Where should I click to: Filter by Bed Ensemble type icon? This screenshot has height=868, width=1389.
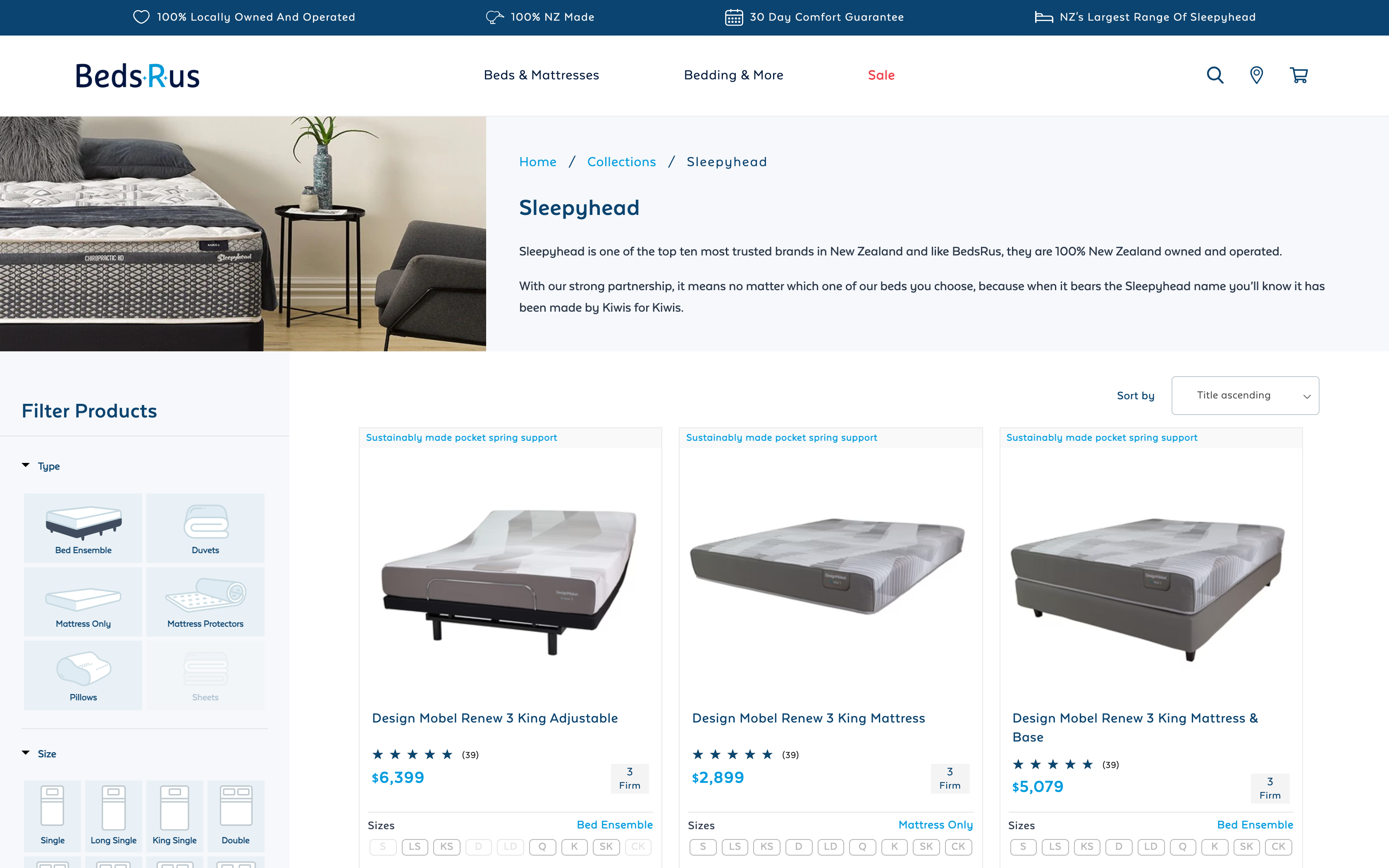[83, 528]
